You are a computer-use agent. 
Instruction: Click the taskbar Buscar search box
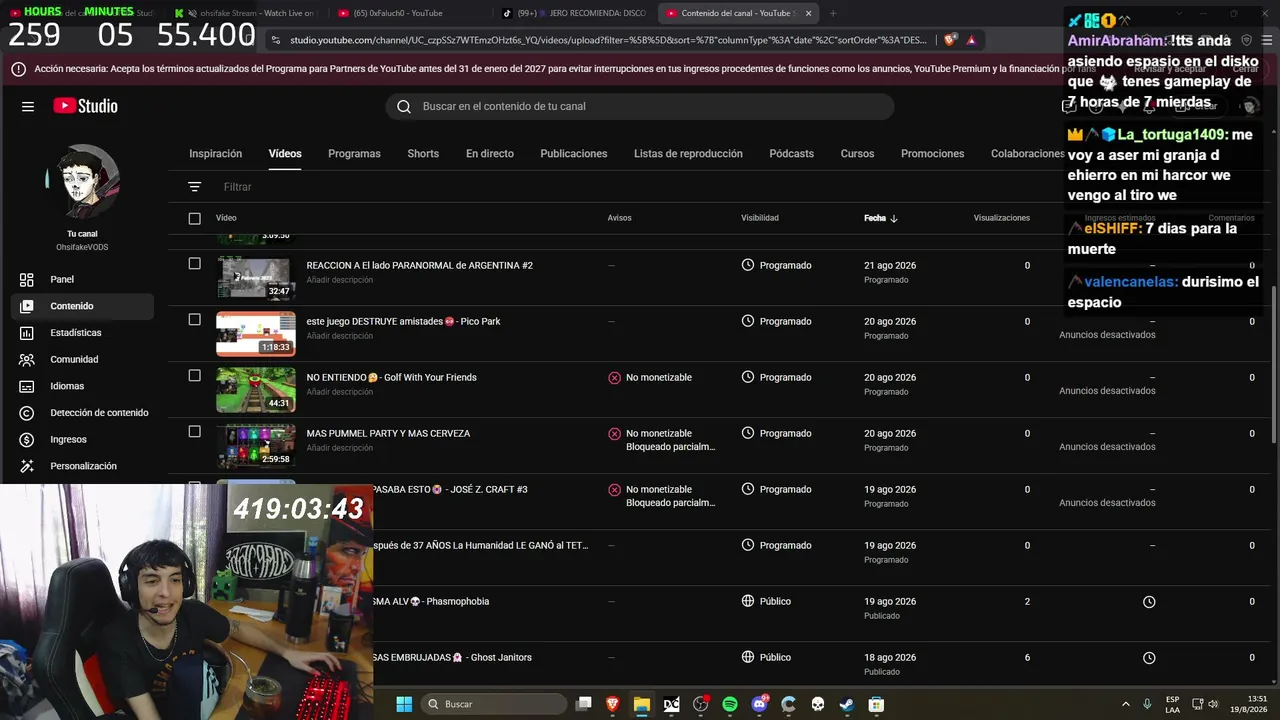coord(493,704)
